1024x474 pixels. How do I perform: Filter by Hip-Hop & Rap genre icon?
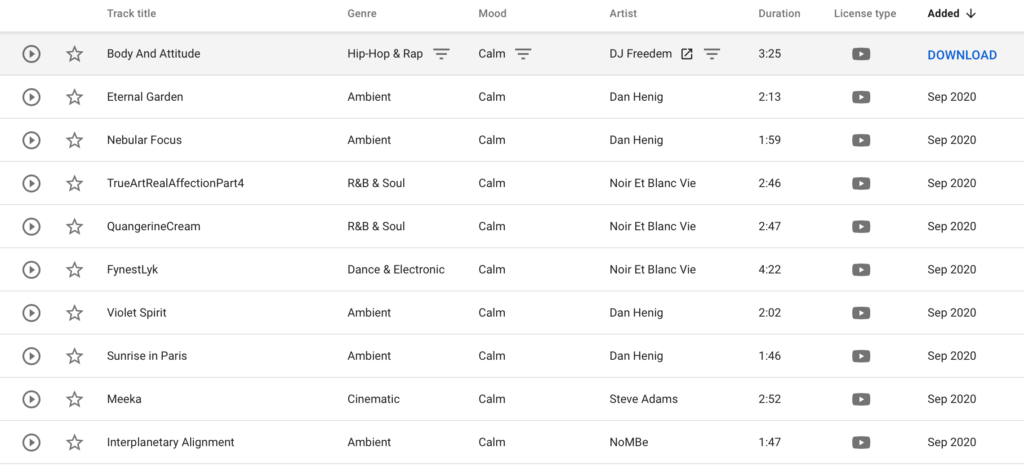pos(442,54)
